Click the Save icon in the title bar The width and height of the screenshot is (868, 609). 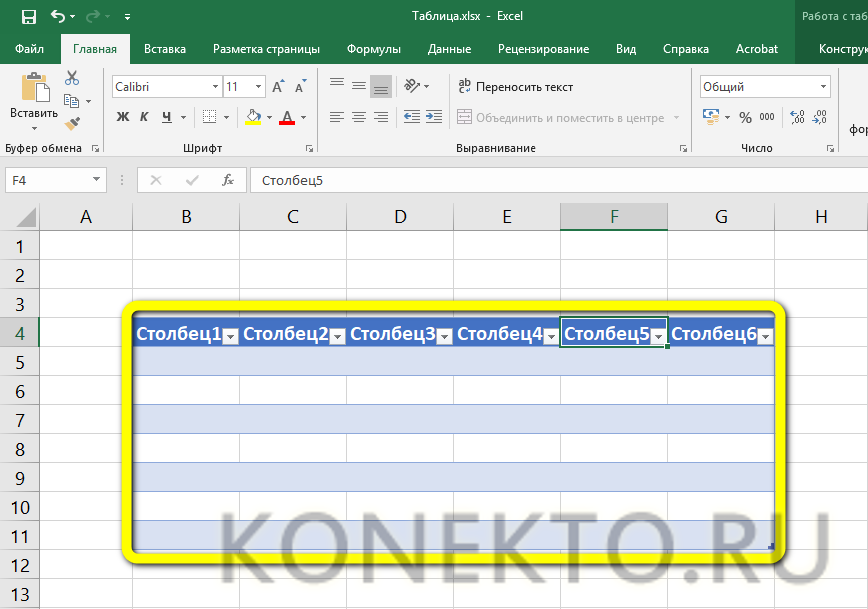point(28,16)
